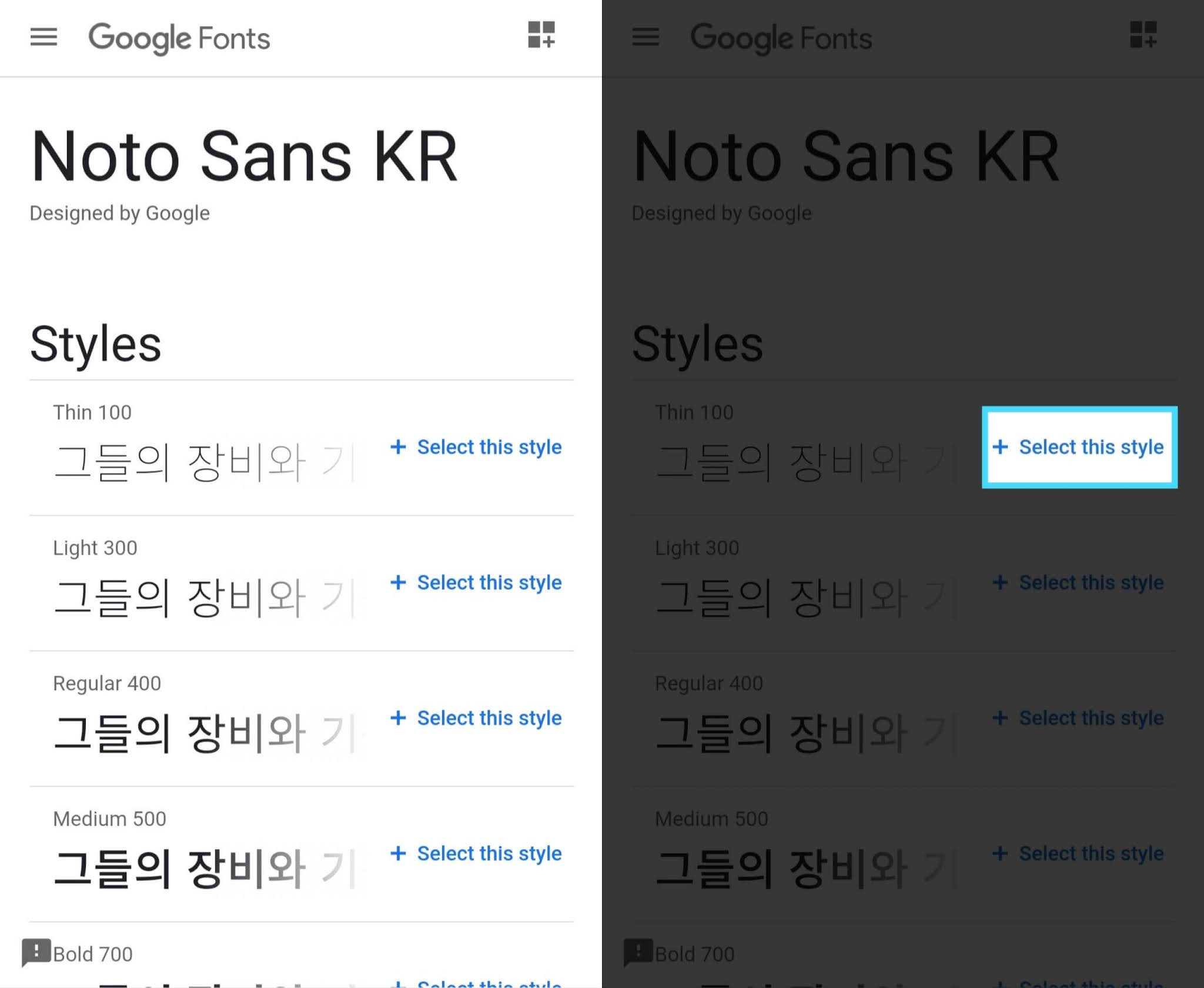Click the Google Fonts logo in left panel
Viewport: 1204px width, 988px height.
[x=179, y=38]
